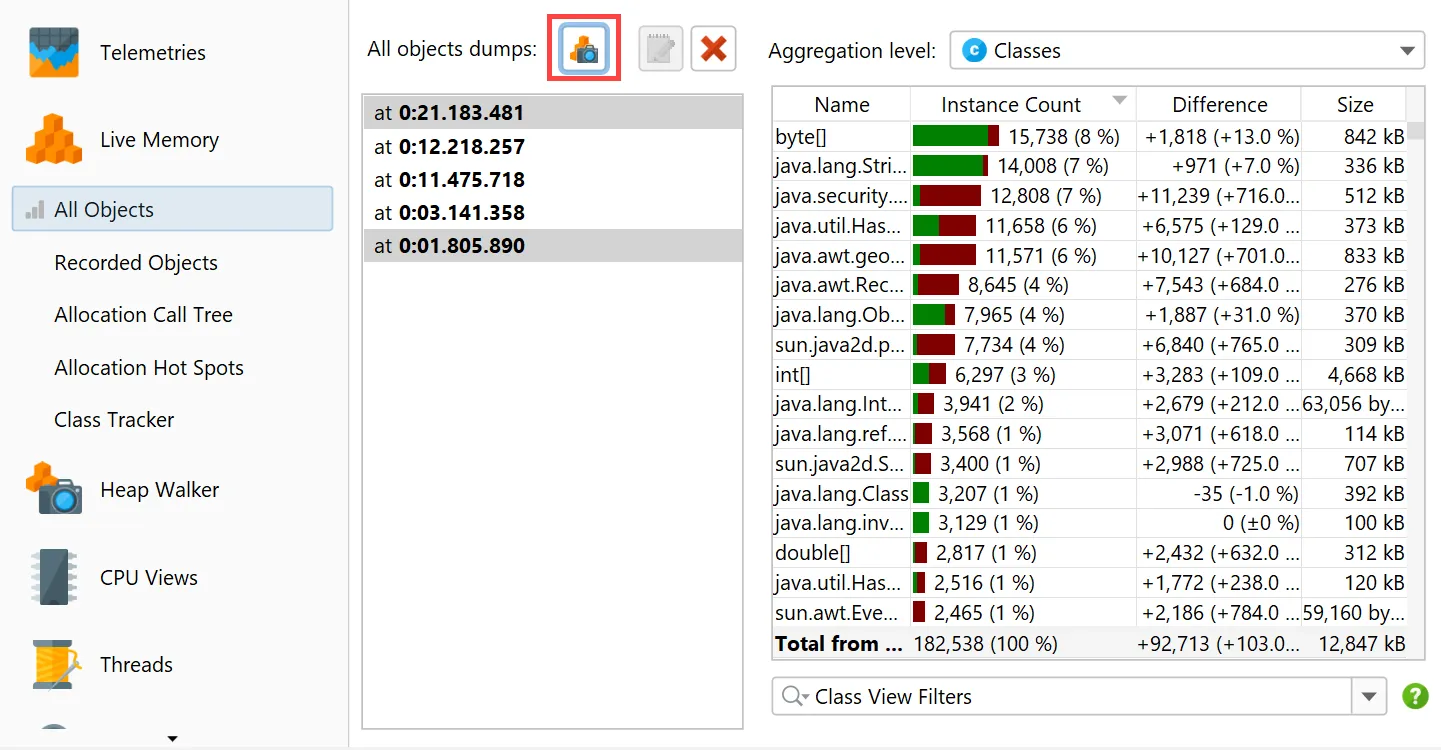Click the 'Total from' summary row label
This screenshot has width=1441, height=750.
(x=839, y=643)
